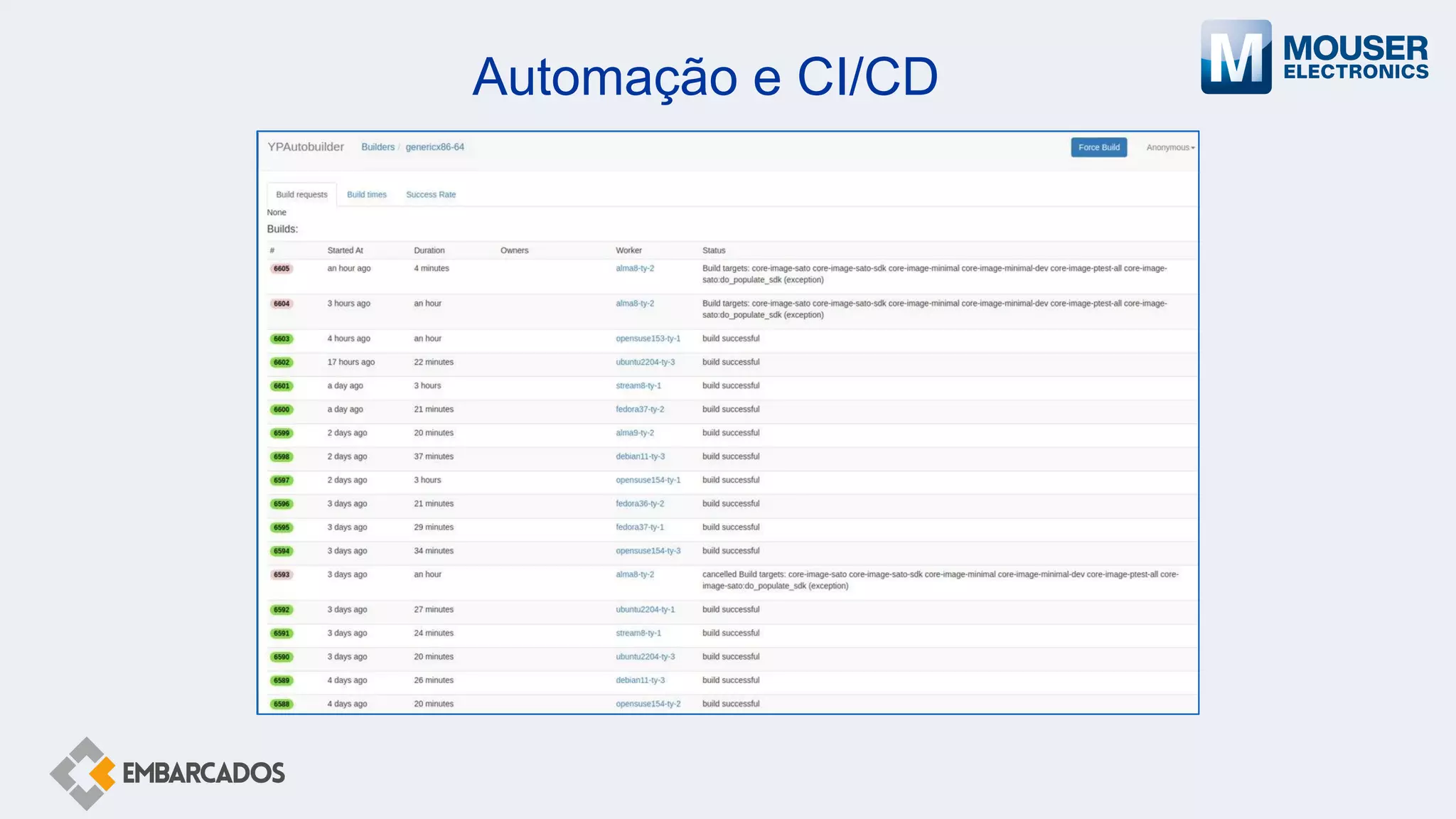
Task: Open worker opensuse153-ty-1 link
Action: point(648,338)
